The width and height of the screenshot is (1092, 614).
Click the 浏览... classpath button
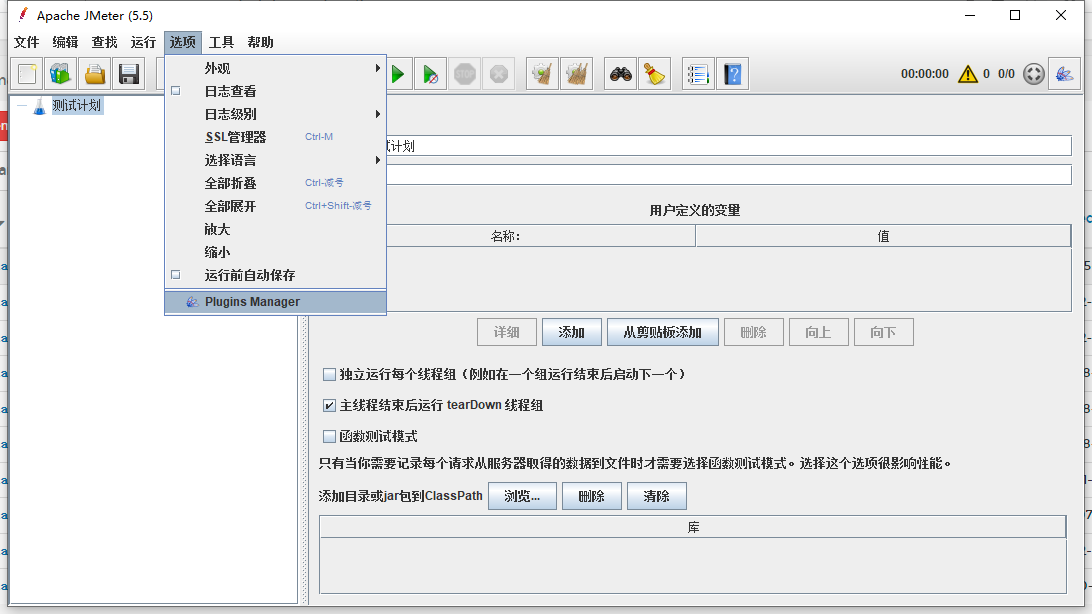(x=522, y=496)
